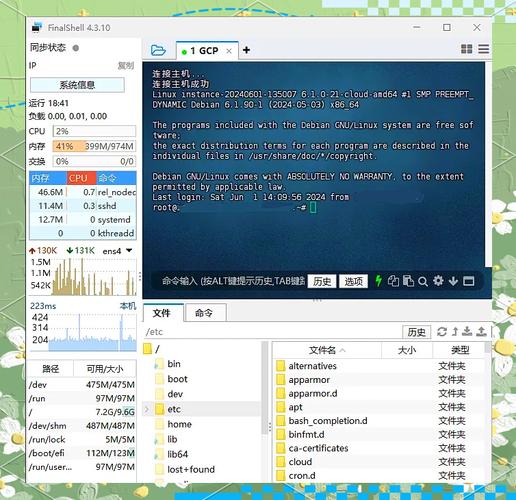Screen dimensions: 516x500
Task: Sort processes by 命令 column
Action: tap(116, 178)
